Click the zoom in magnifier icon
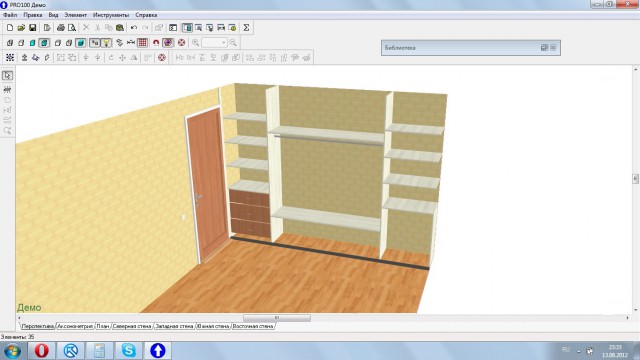640x360 pixels. pos(196,42)
